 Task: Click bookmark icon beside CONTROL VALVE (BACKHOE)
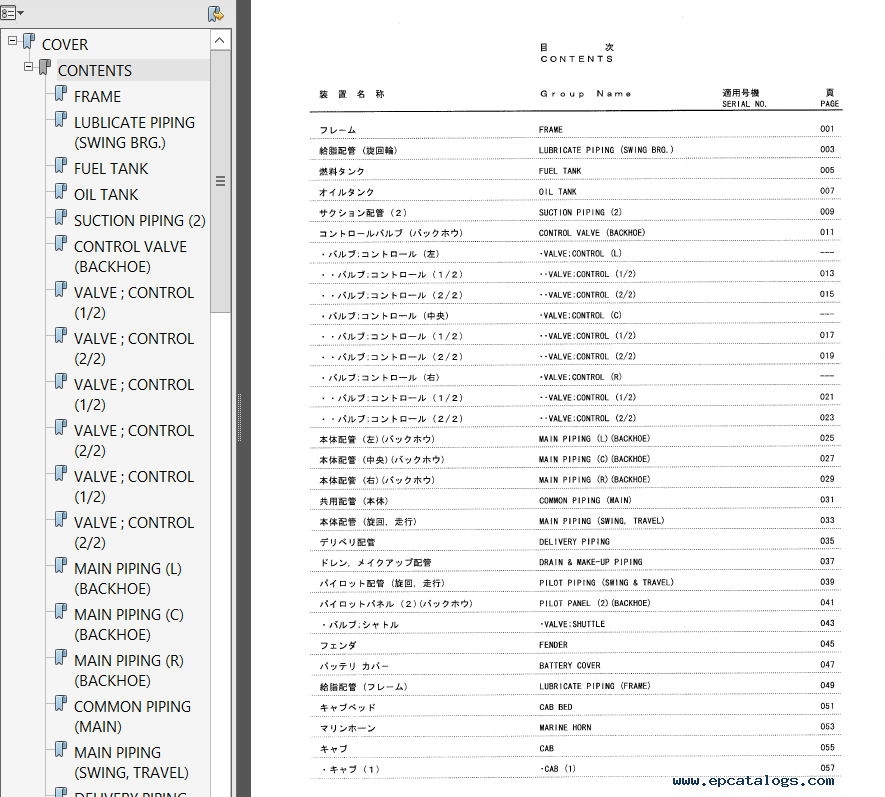pos(60,243)
